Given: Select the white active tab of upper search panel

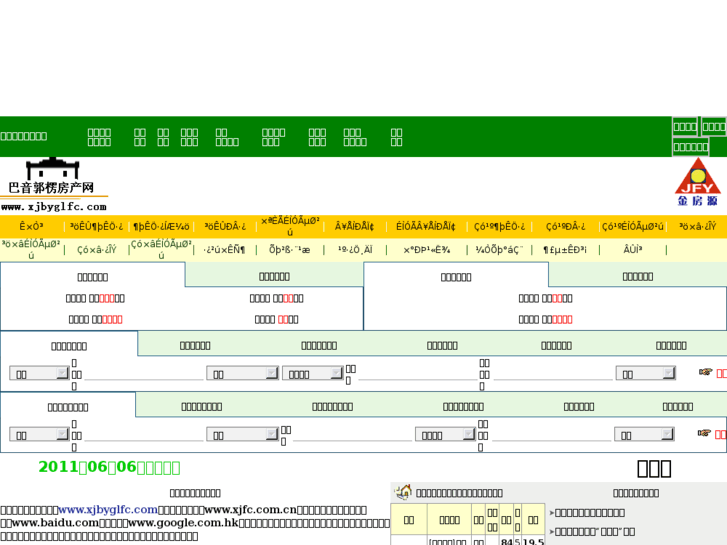Looking at the screenshot, I should (x=69, y=346).
